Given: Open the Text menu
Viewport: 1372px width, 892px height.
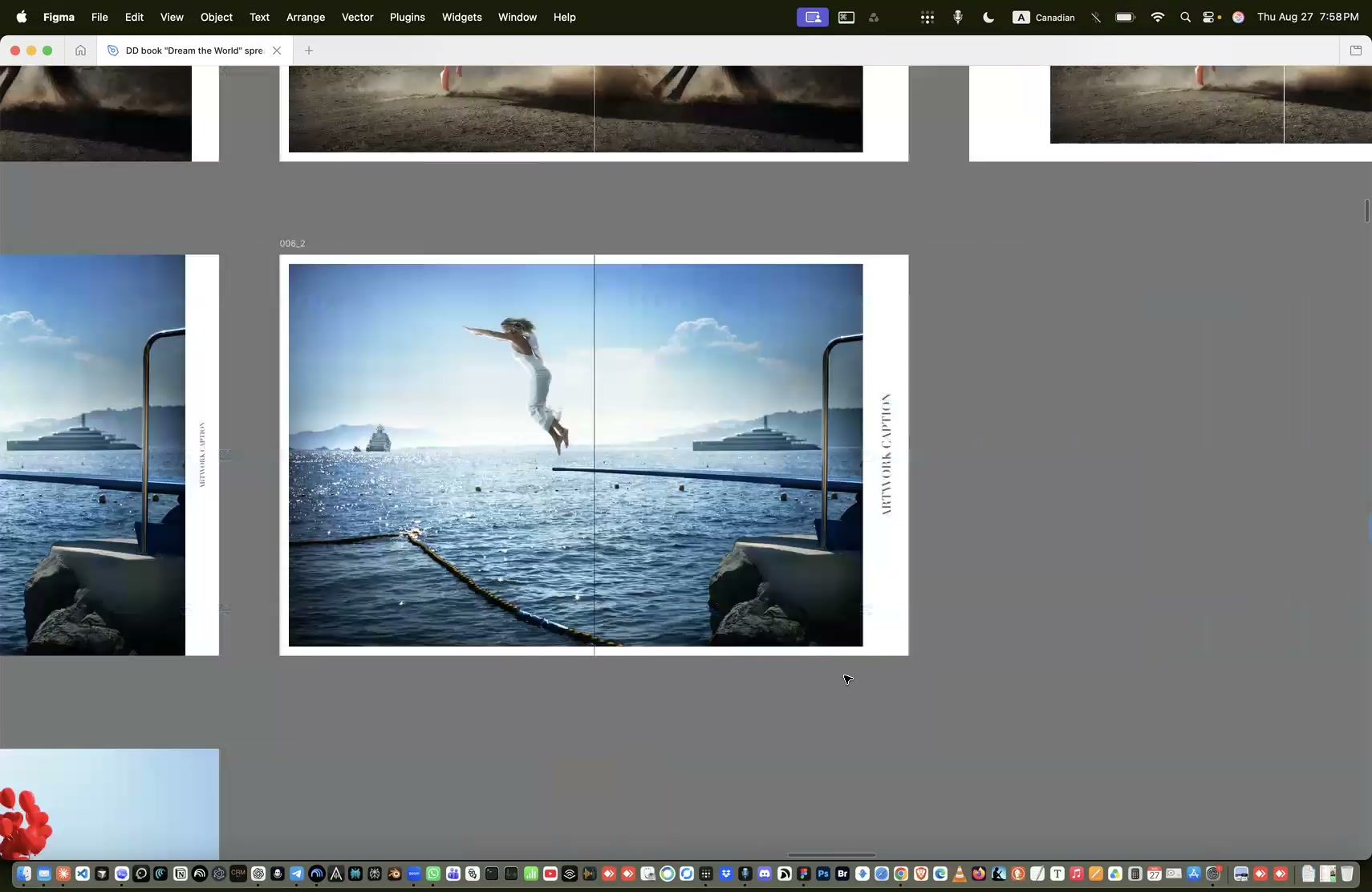Looking at the screenshot, I should tap(259, 17).
